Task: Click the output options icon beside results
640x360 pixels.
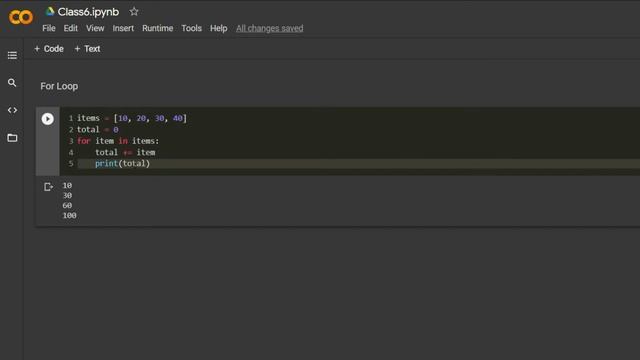Action: (x=48, y=187)
